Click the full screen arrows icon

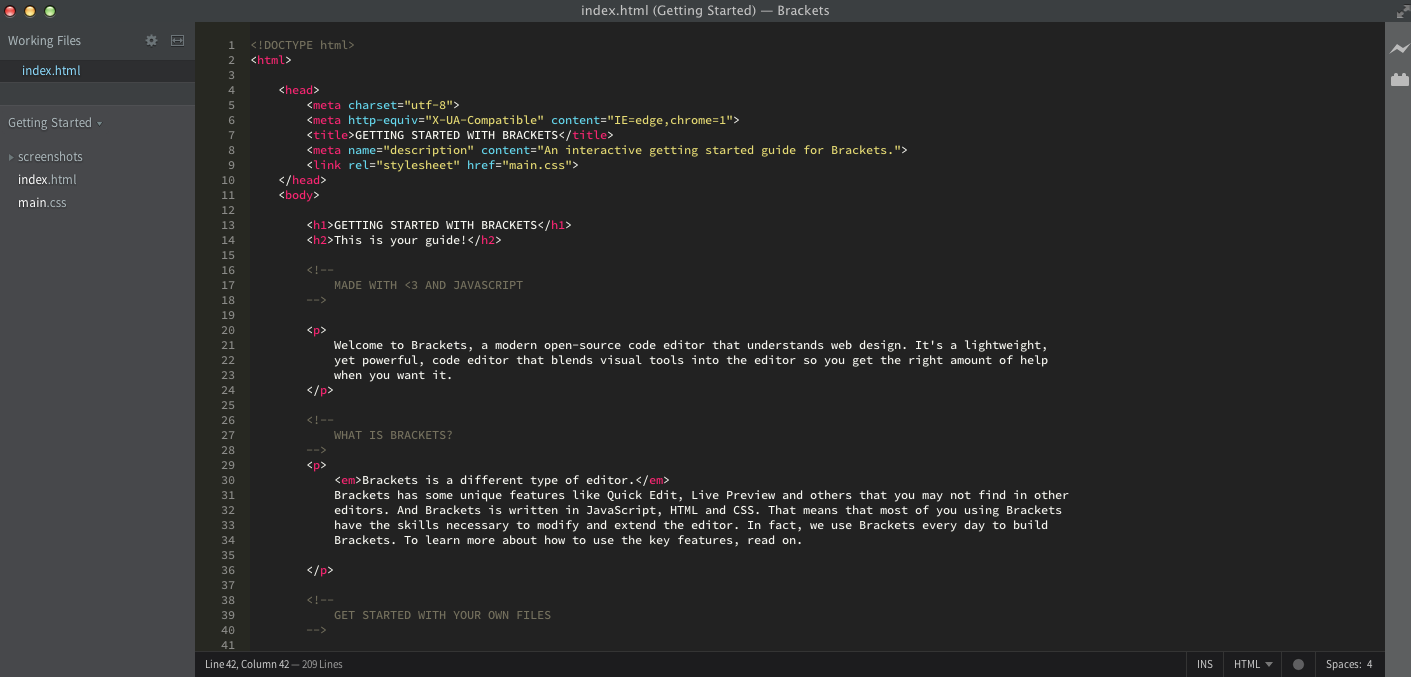pos(1402,11)
